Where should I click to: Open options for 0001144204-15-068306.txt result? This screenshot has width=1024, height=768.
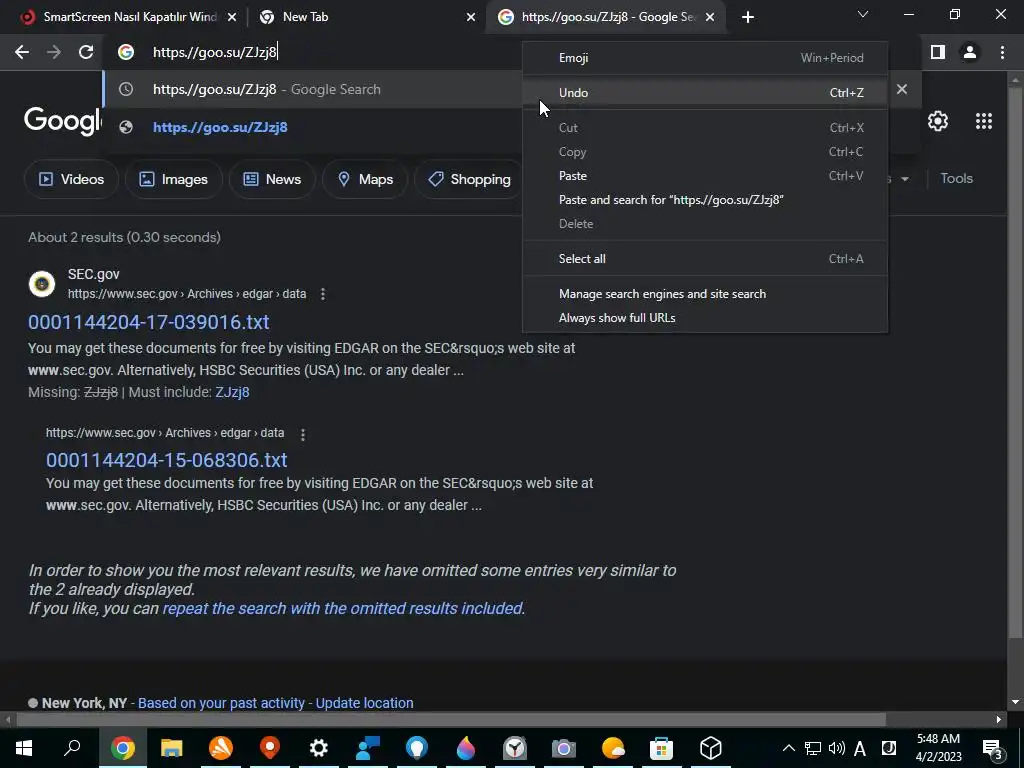[x=302, y=434]
